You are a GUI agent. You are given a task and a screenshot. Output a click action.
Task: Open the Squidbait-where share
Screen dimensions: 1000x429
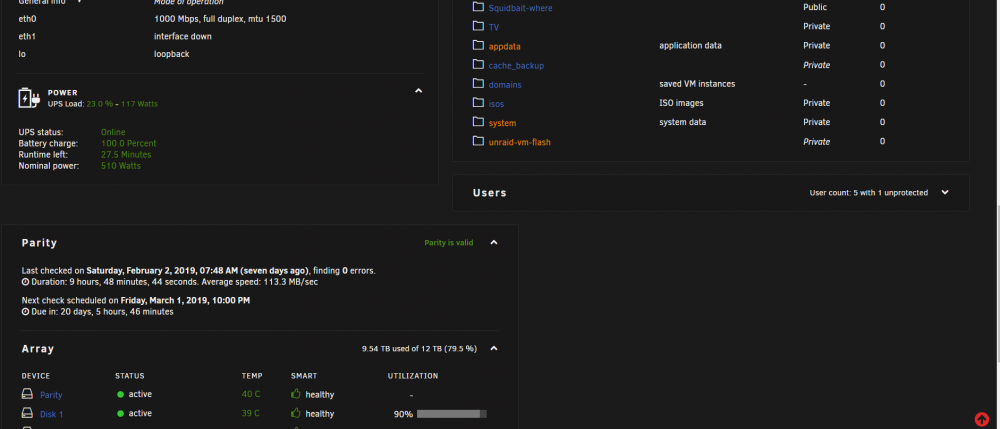point(520,8)
